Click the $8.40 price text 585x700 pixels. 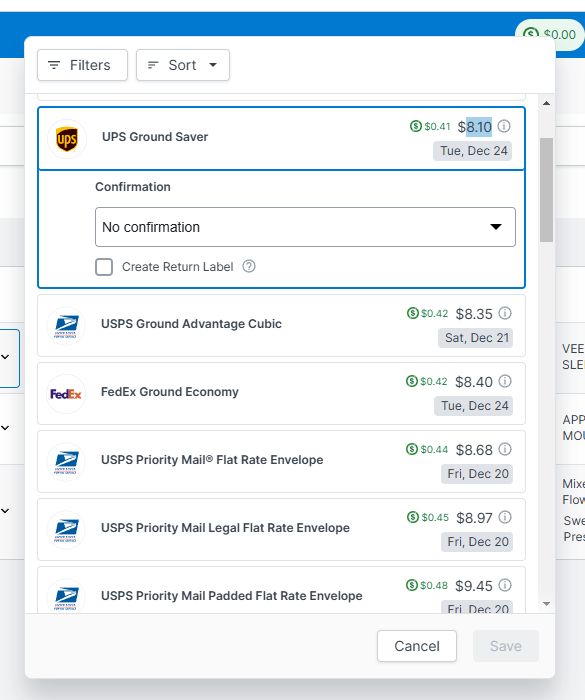[x=474, y=382]
